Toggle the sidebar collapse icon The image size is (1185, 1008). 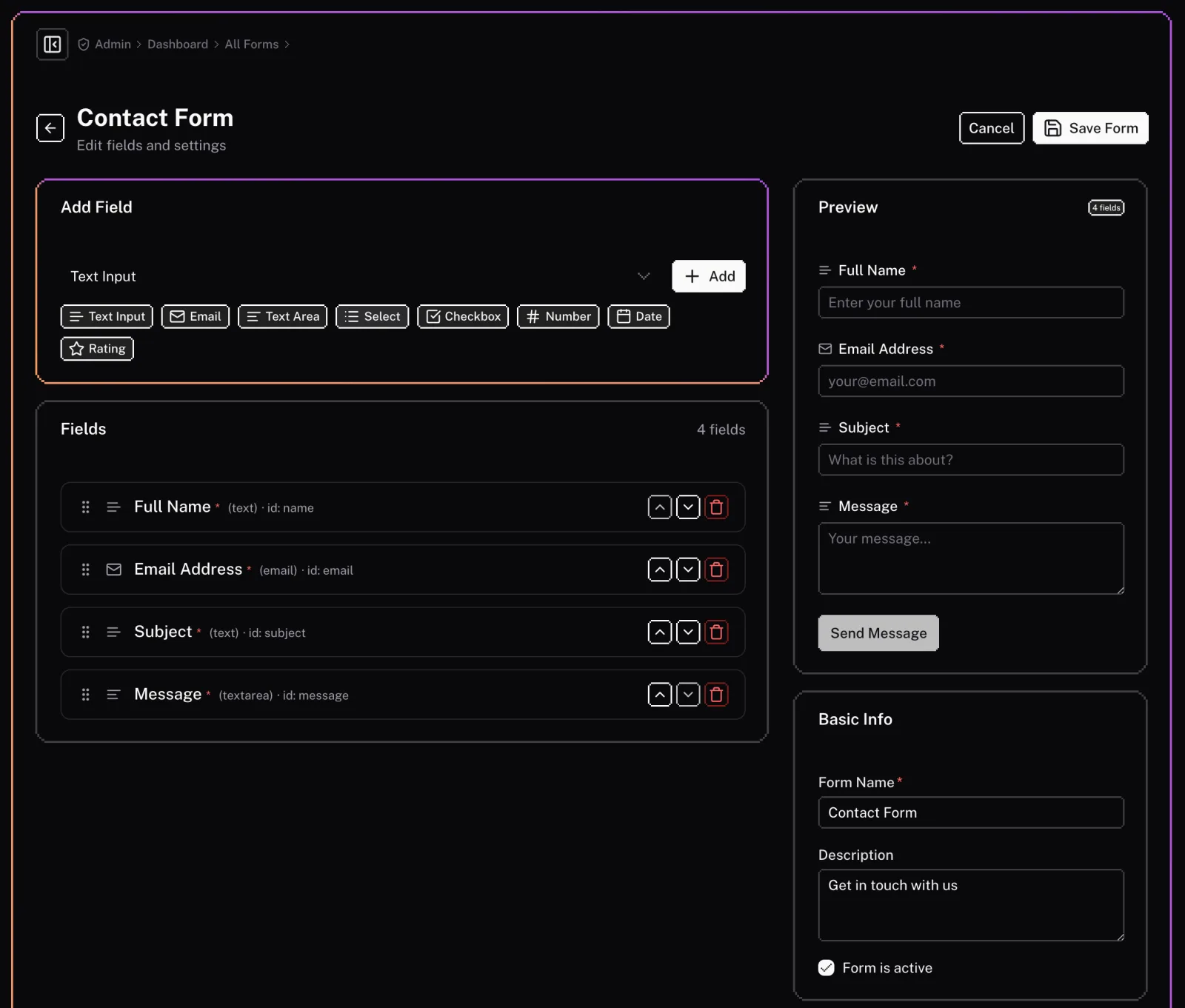point(52,44)
